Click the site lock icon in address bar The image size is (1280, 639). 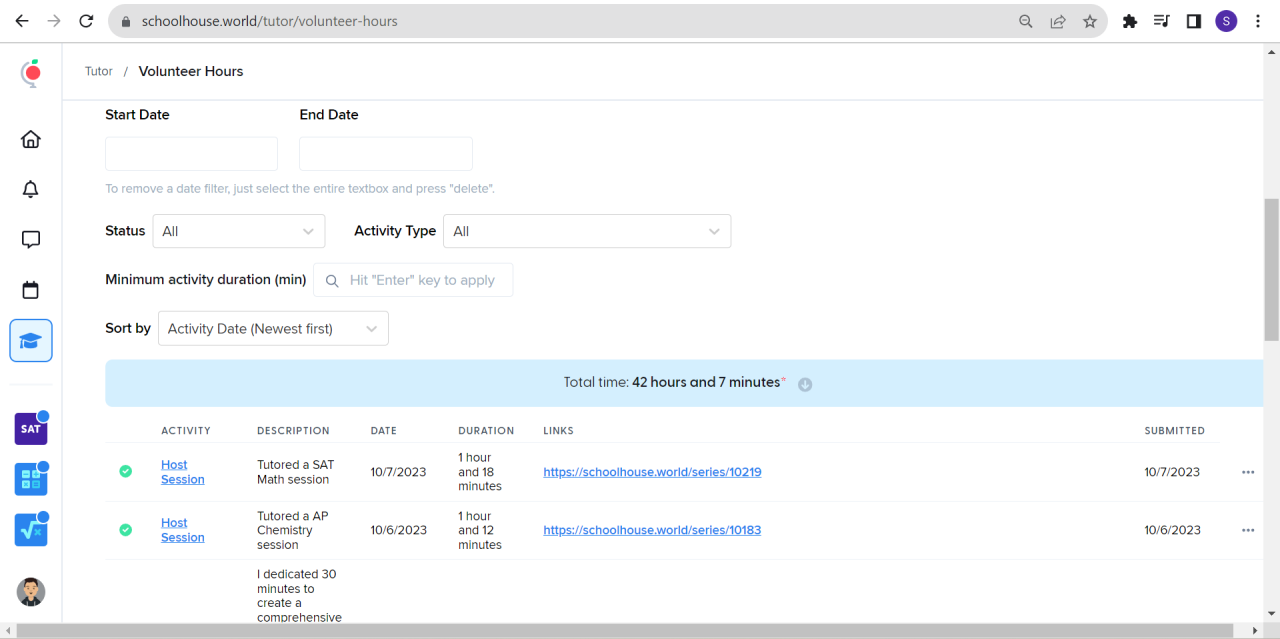coord(125,21)
